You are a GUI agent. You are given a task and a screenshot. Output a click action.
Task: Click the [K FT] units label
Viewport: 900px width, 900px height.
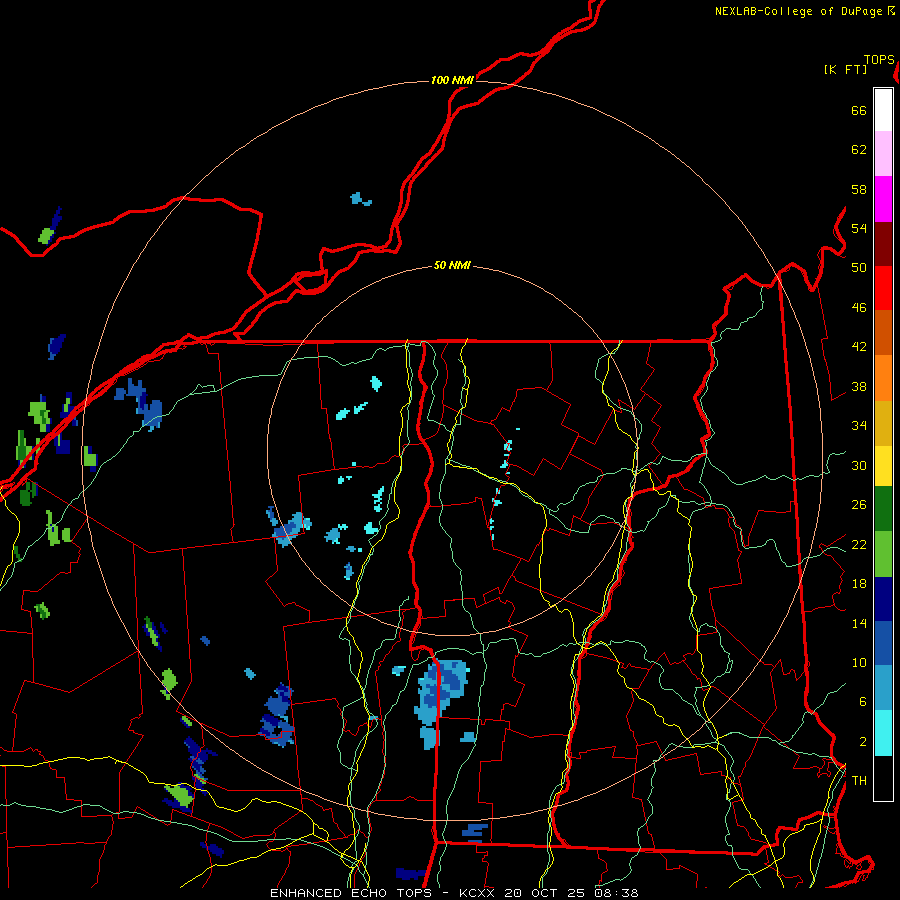pyautogui.click(x=845, y=69)
